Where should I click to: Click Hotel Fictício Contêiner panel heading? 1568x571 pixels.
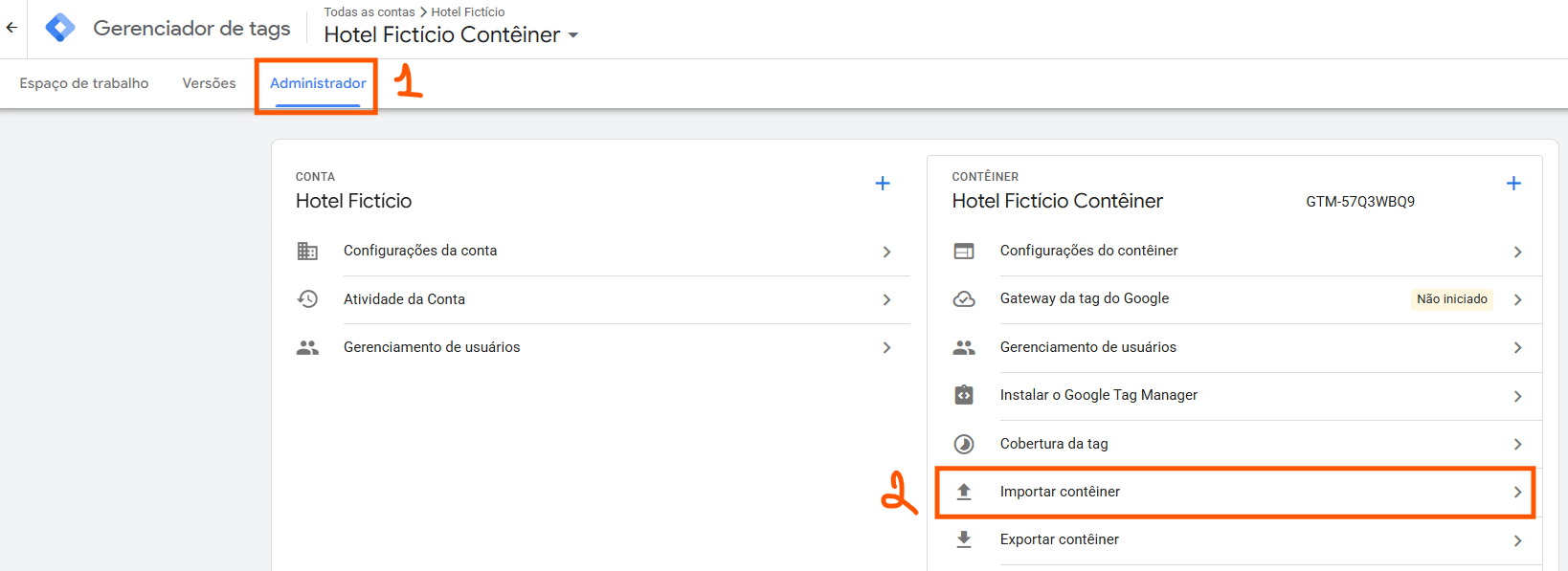tap(1058, 201)
